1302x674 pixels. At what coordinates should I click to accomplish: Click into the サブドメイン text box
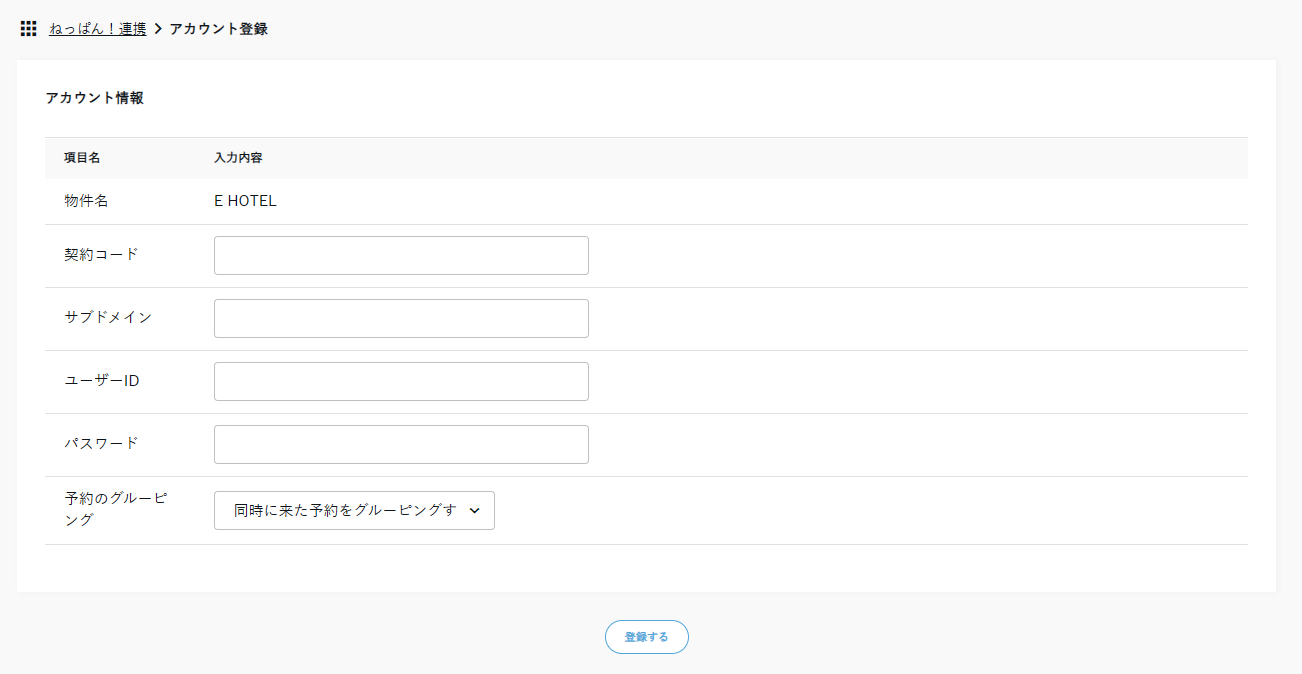[401, 318]
